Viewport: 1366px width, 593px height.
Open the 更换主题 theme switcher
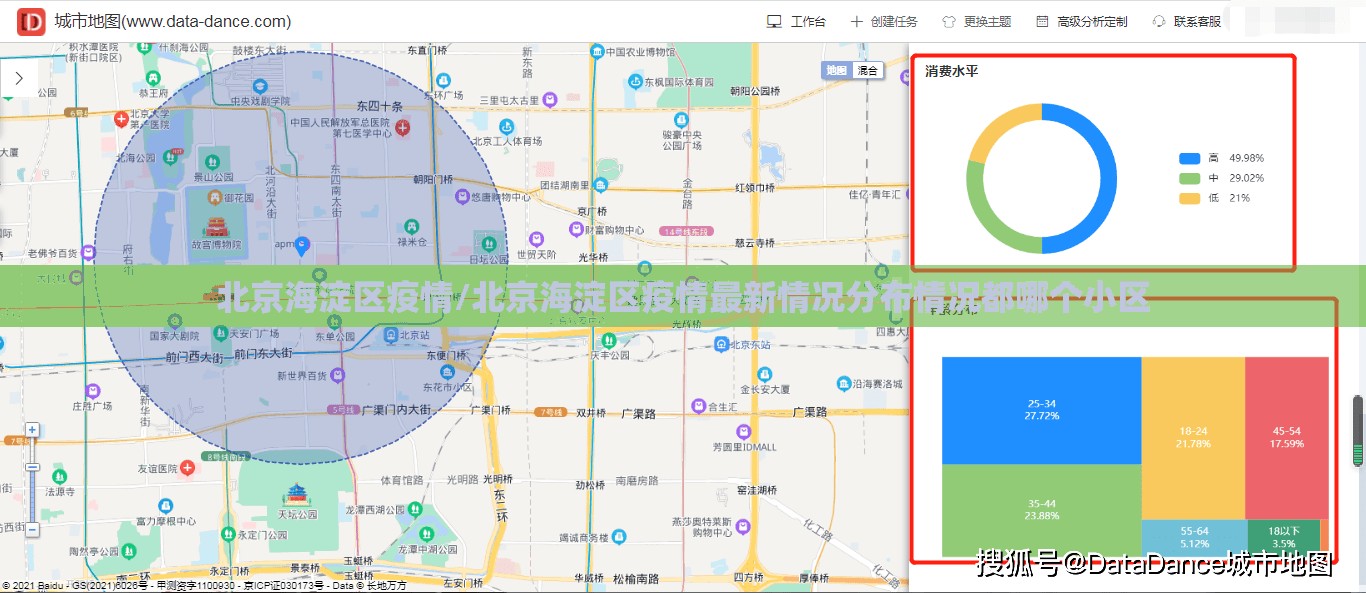tap(977, 22)
